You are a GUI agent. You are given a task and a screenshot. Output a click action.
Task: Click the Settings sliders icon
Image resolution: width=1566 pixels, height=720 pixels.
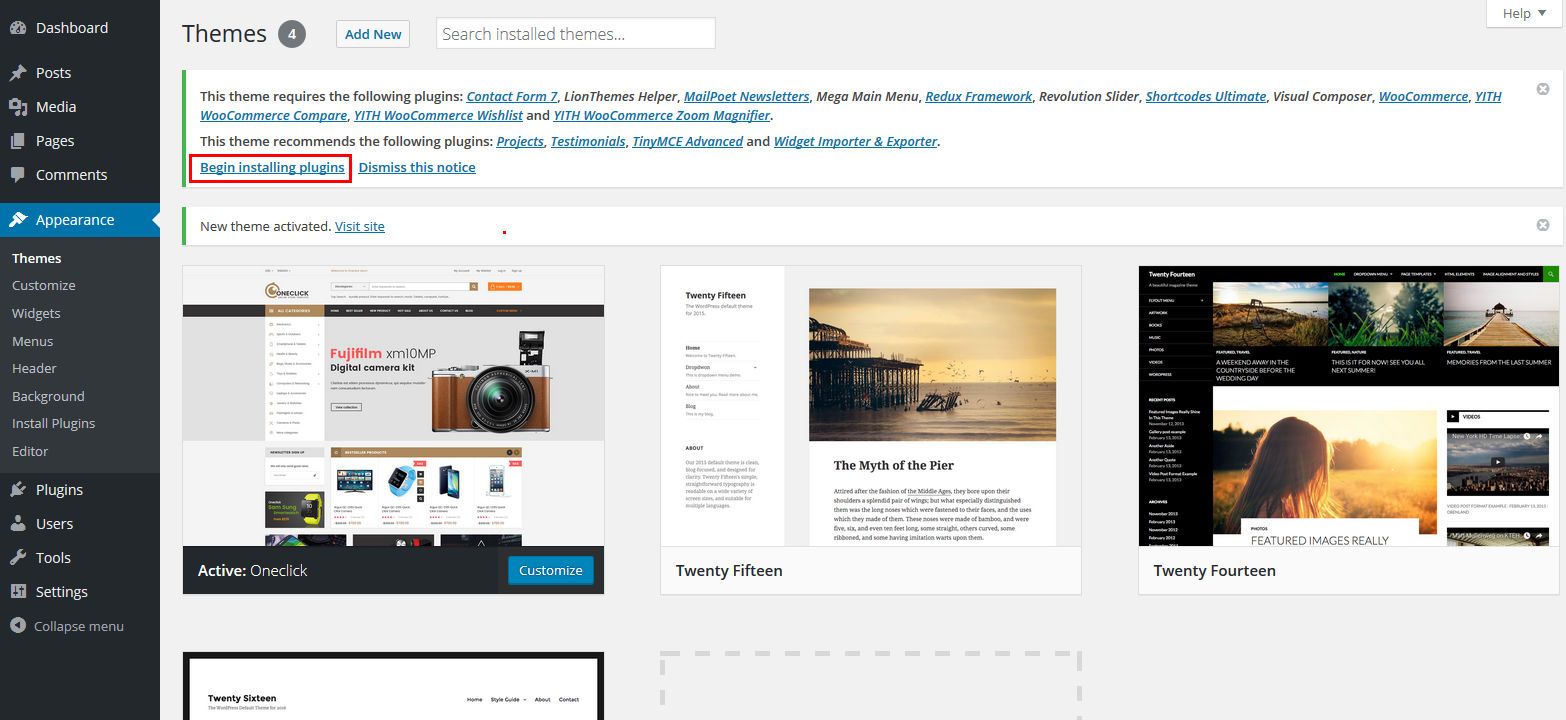(x=18, y=592)
